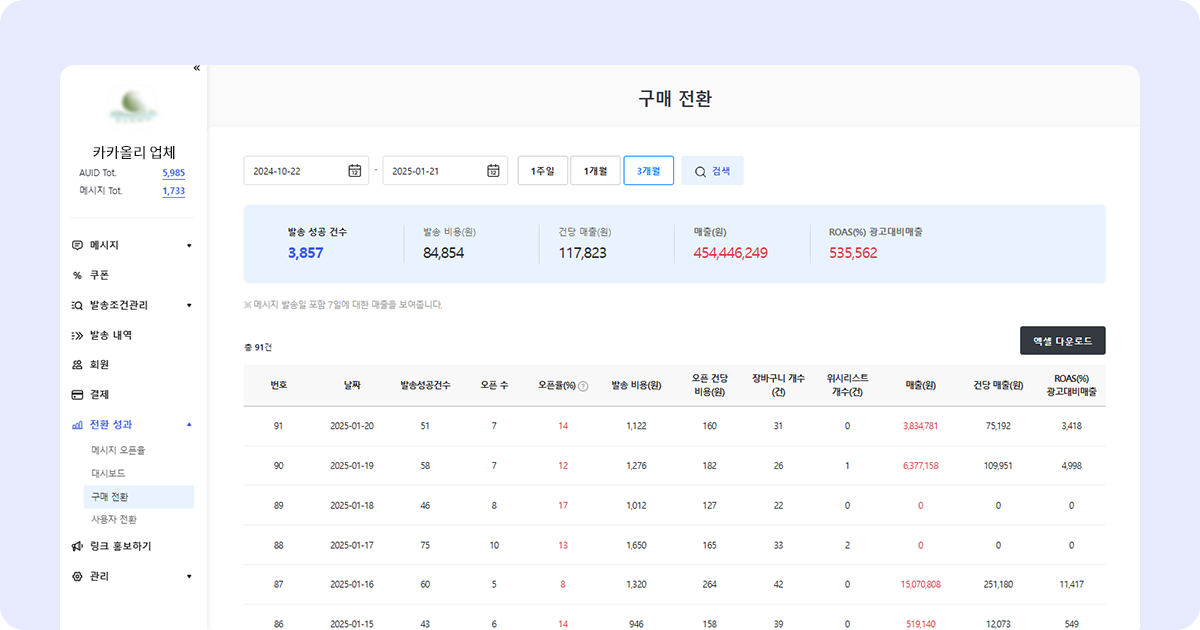1200x630 pixels.
Task: Click the 발송 비용(원) column header
Action: pyautogui.click(x=637, y=386)
